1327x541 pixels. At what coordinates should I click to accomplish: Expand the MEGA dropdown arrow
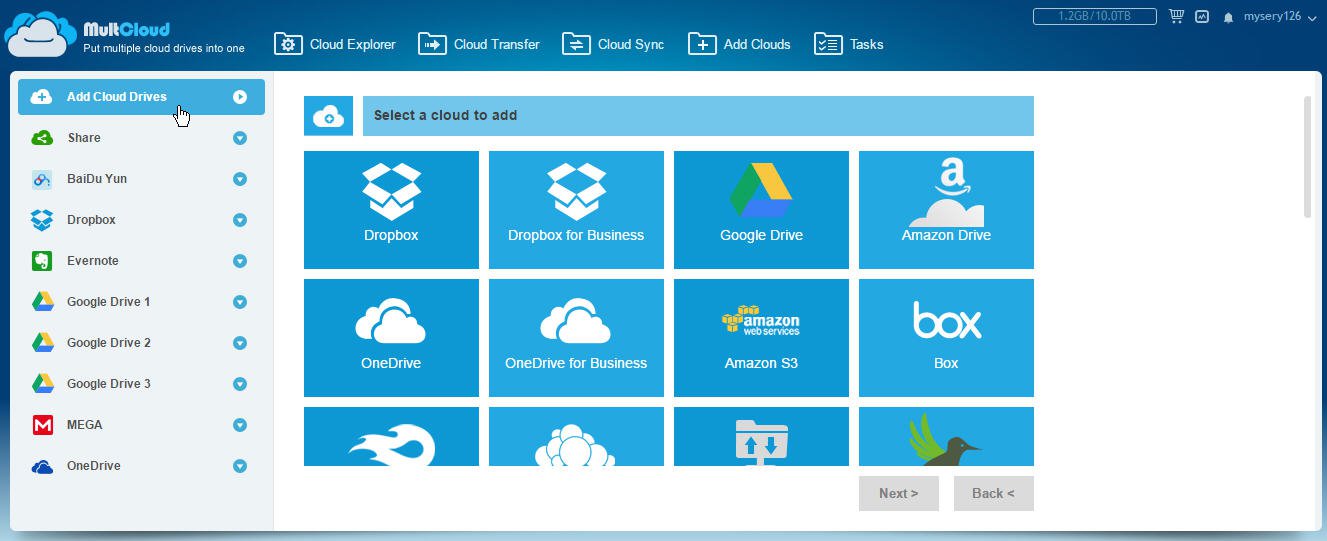pos(240,425)
